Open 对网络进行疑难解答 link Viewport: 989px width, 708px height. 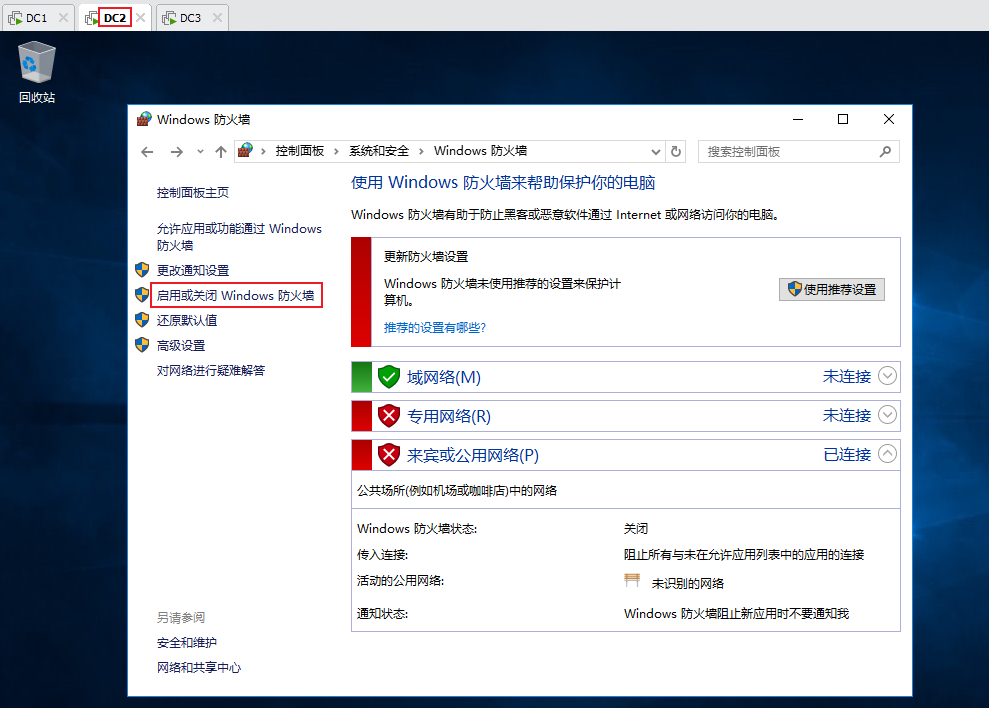pyautogui.click(x=211, y=370)
